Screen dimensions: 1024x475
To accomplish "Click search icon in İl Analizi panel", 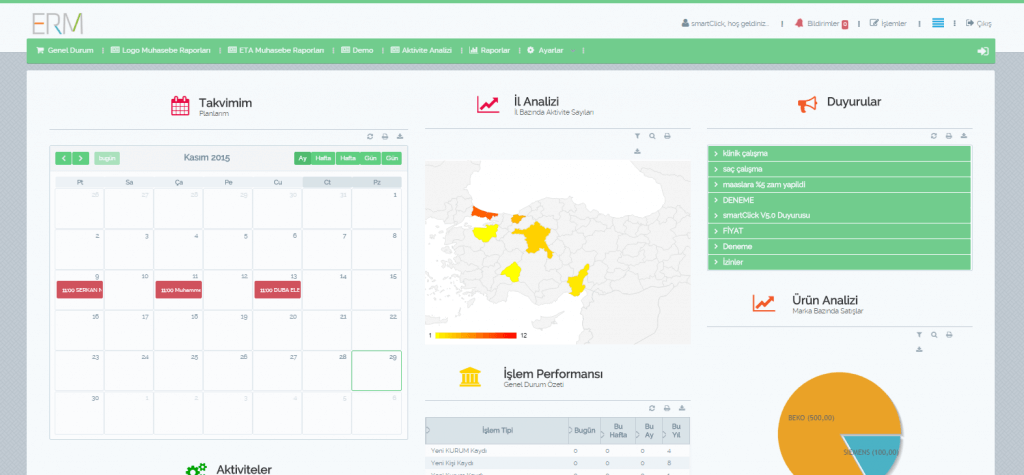I will tap(652, 136).
